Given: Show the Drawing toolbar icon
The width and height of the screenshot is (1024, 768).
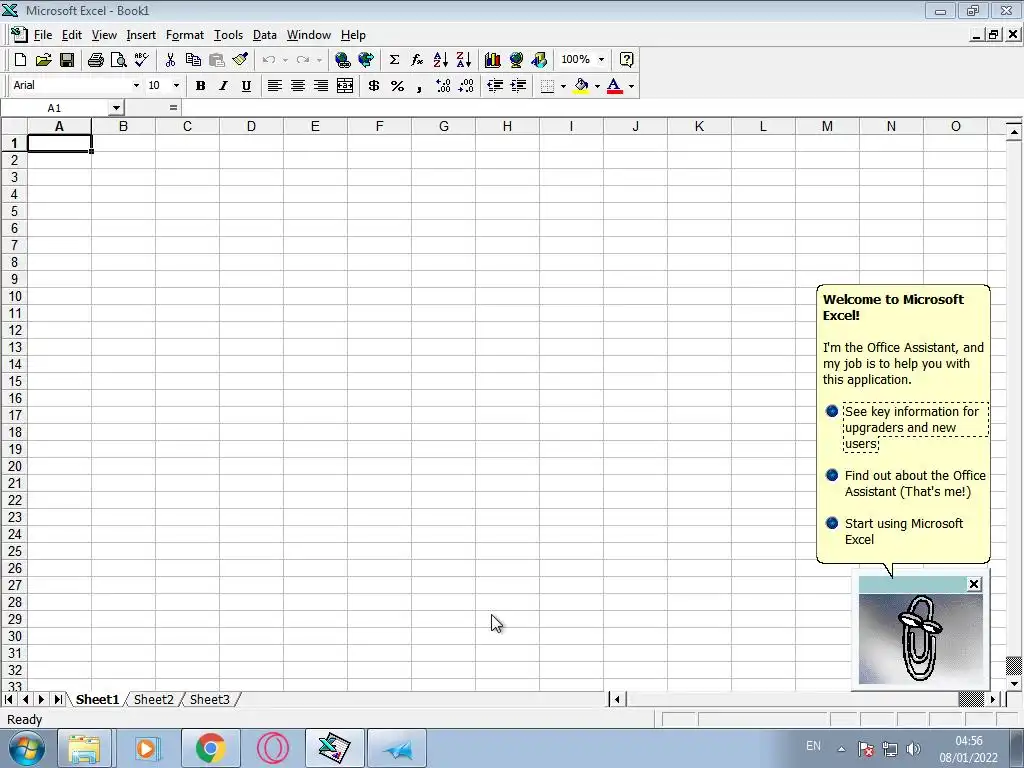Looking at the screenshot, I should (x=539, y=60).
